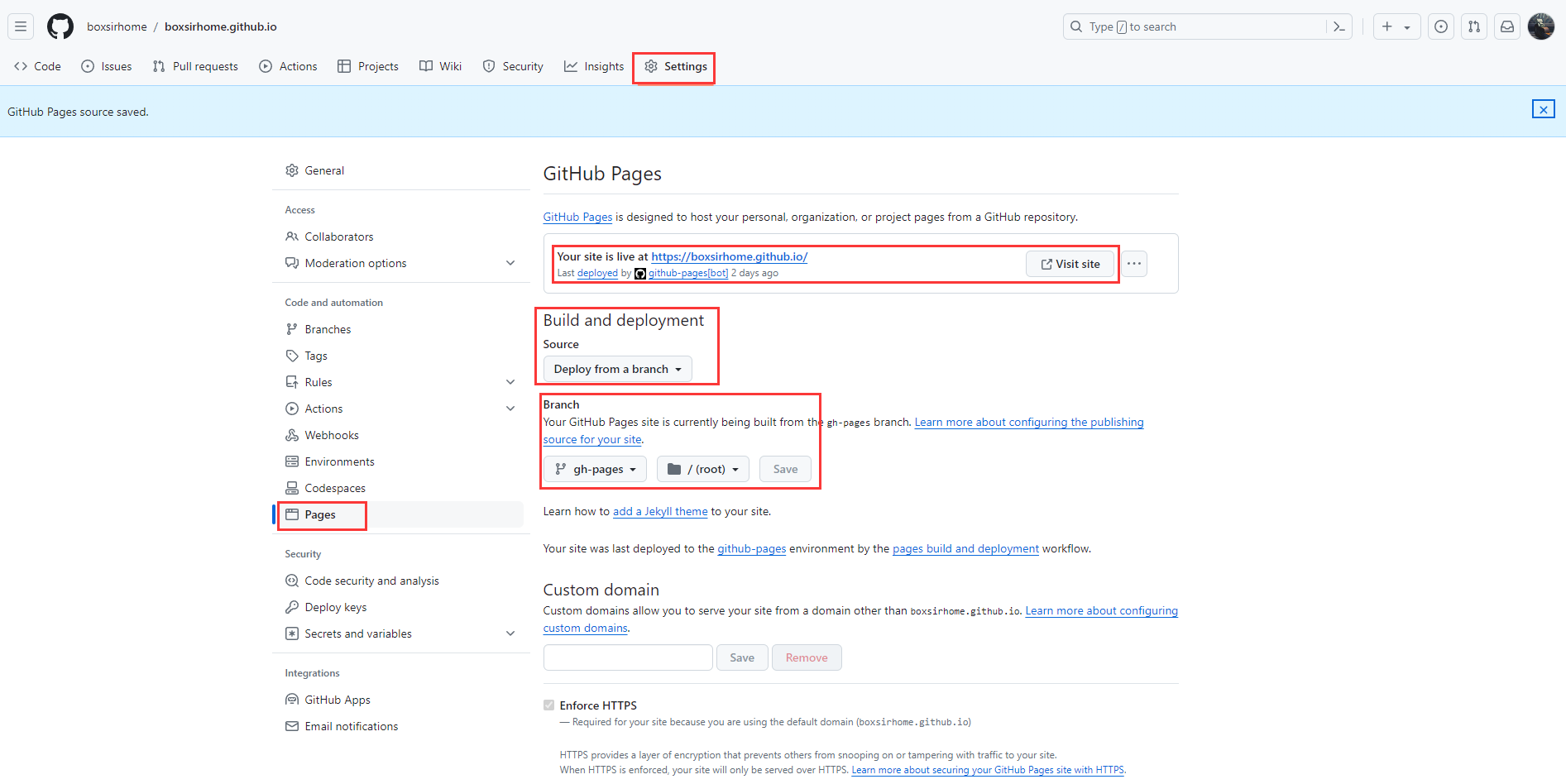
Task: Switch to the Pull requests tab
Action: 195,66
